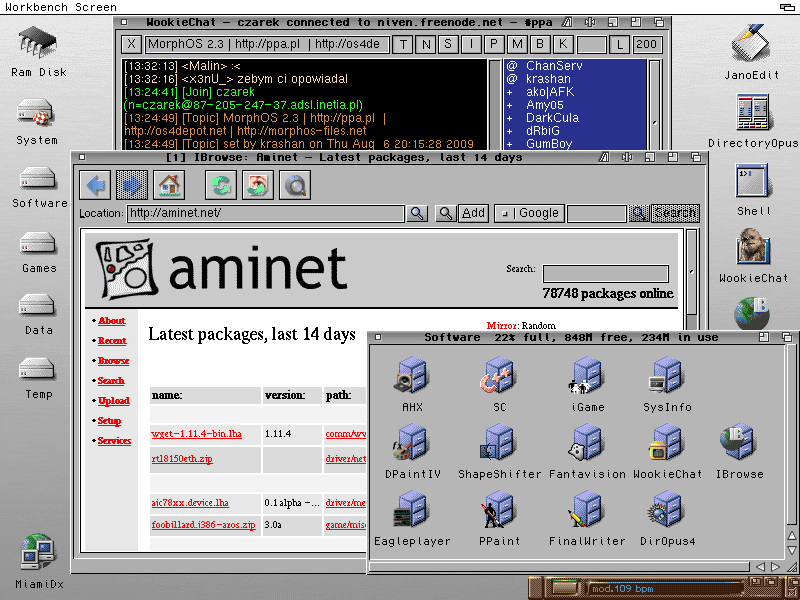Toggle channel mode I in WookieChat

click(x=471, y=44)
